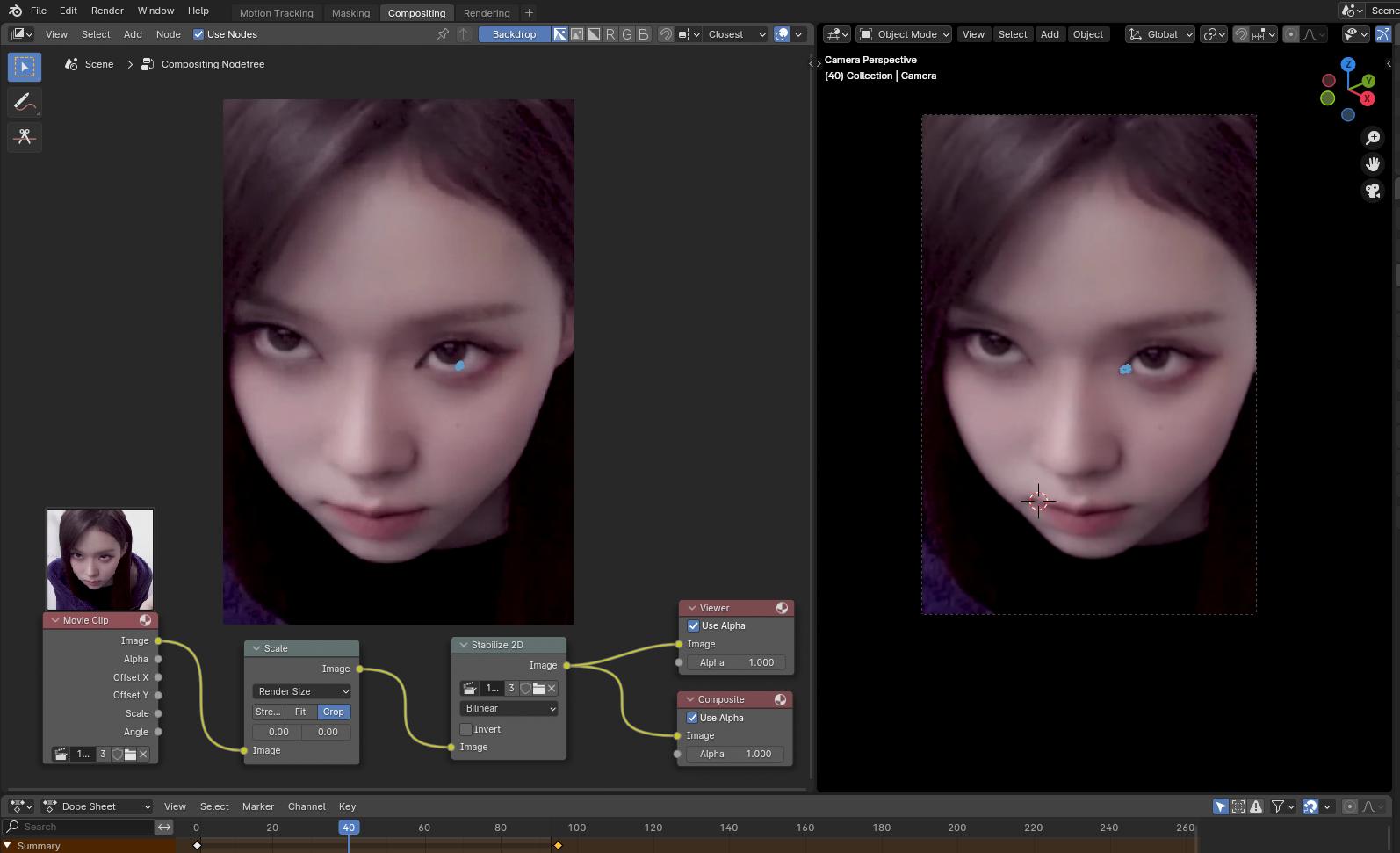Toggle the Backdrop button

click(x=514, y=34)
